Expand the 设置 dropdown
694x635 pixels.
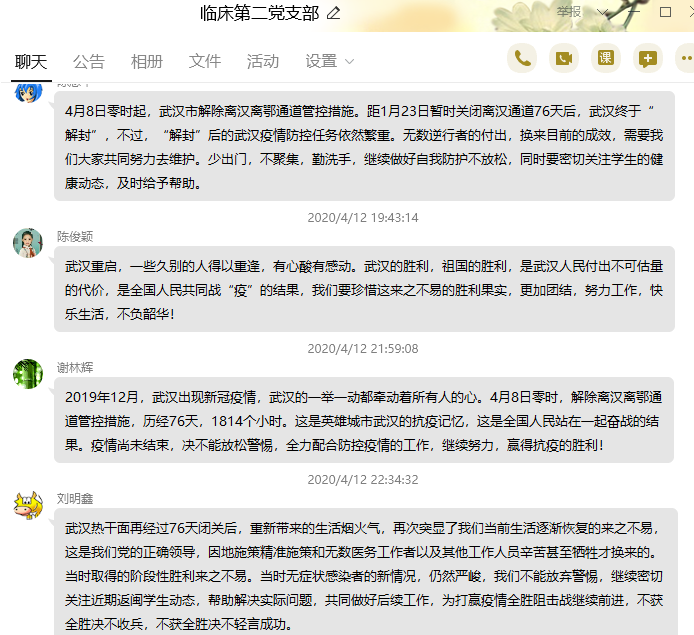click(329, 61)
